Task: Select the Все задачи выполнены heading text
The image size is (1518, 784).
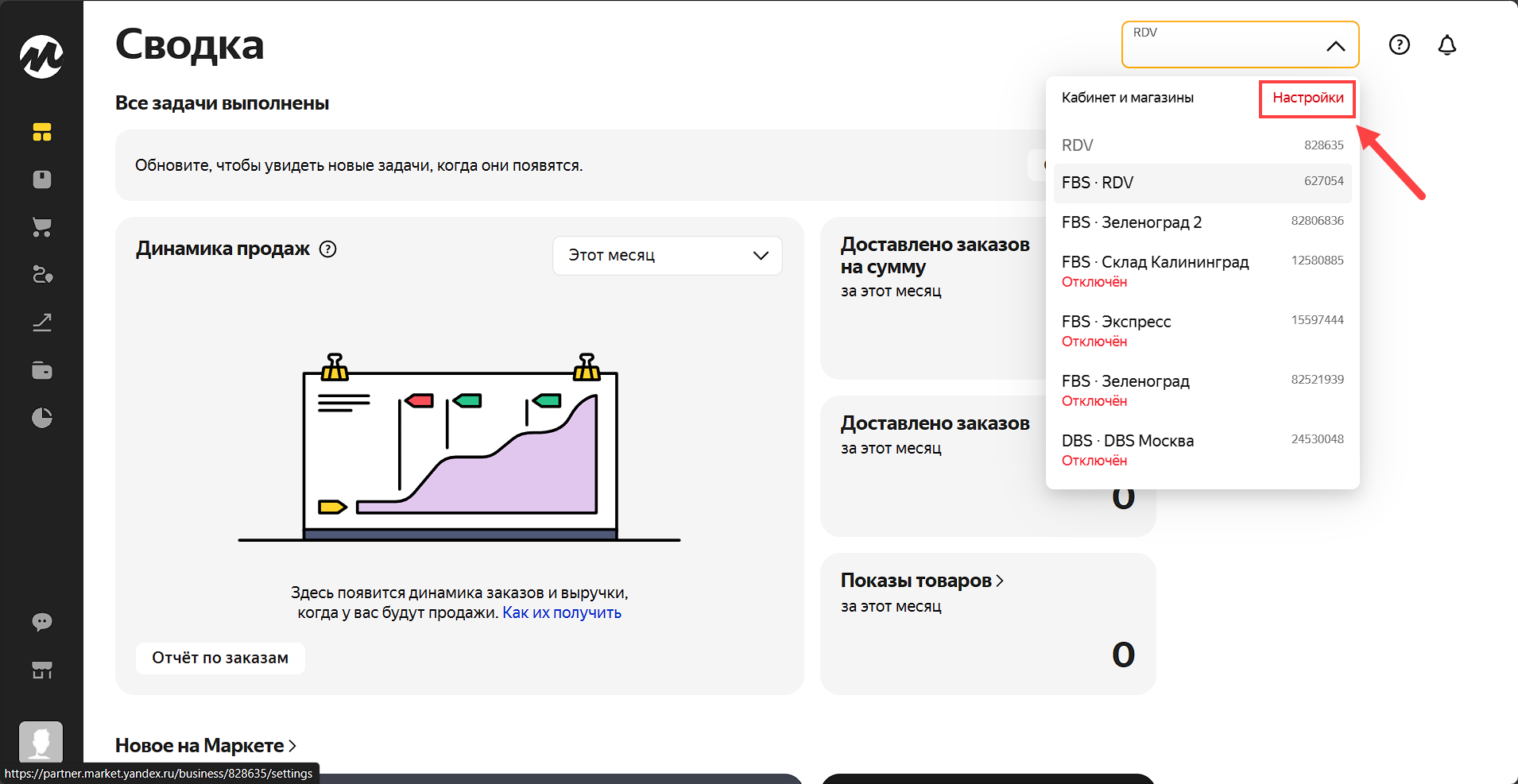Action: tap(222, 103)
